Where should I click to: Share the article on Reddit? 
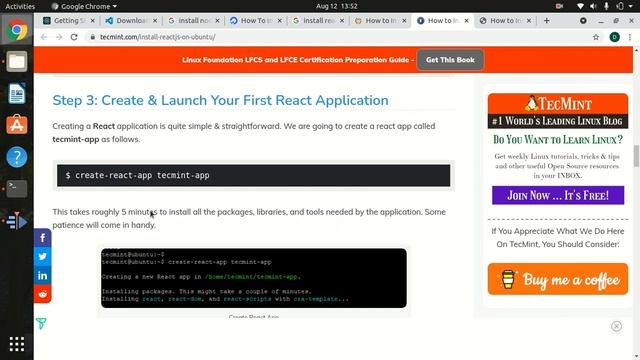click(42, 294)
